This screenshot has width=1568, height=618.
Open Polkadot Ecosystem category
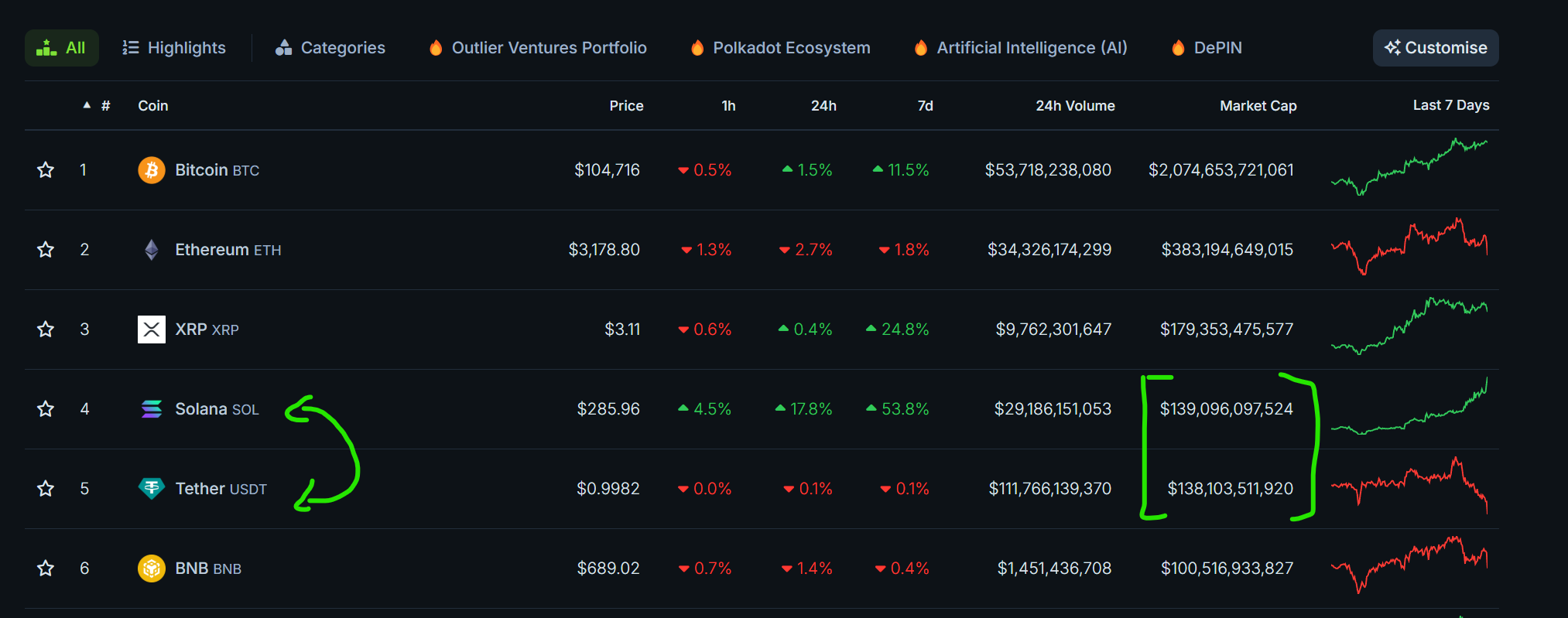pyautogui.click(x=781, y=48)
